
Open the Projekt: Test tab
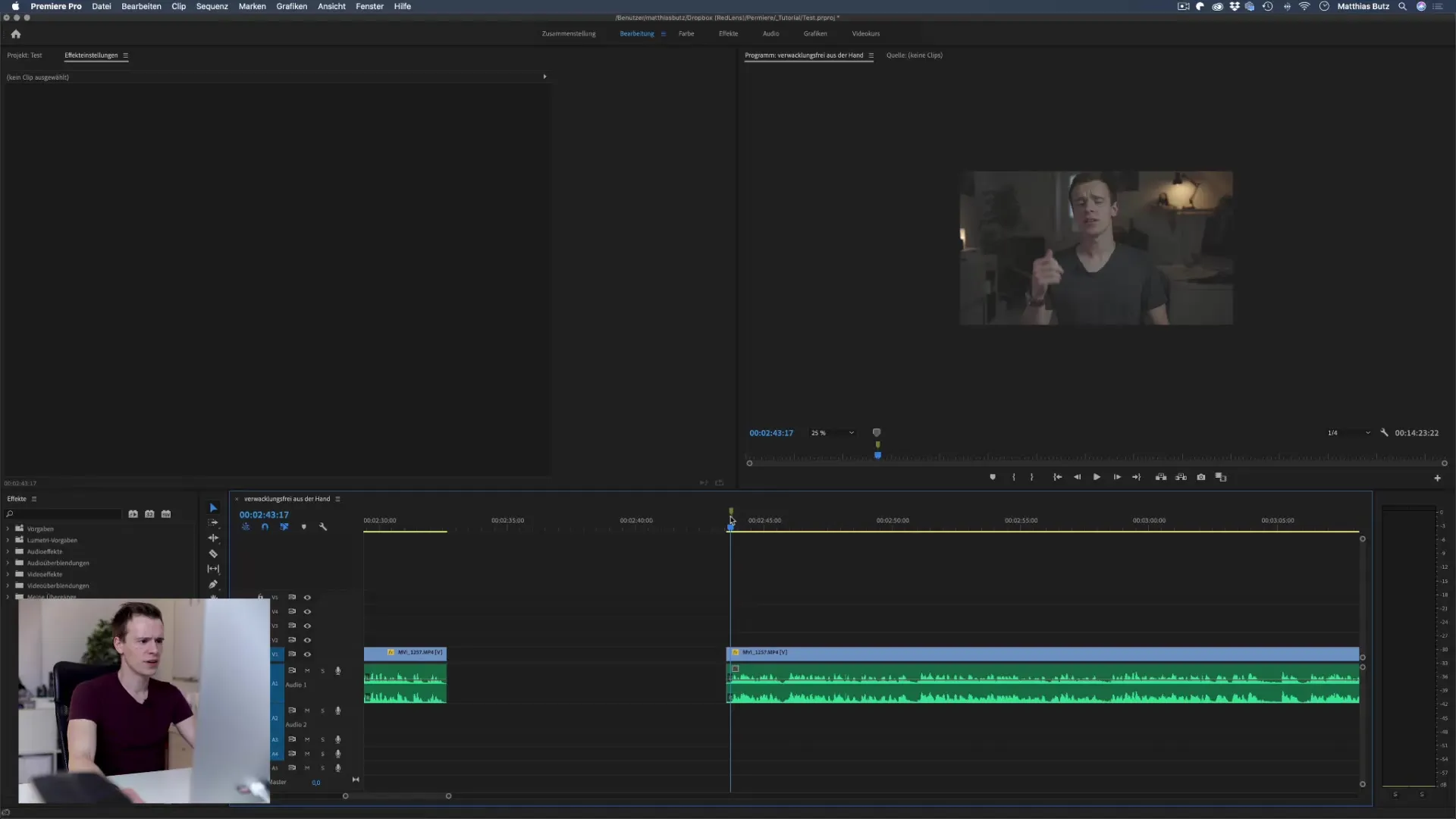24,55
